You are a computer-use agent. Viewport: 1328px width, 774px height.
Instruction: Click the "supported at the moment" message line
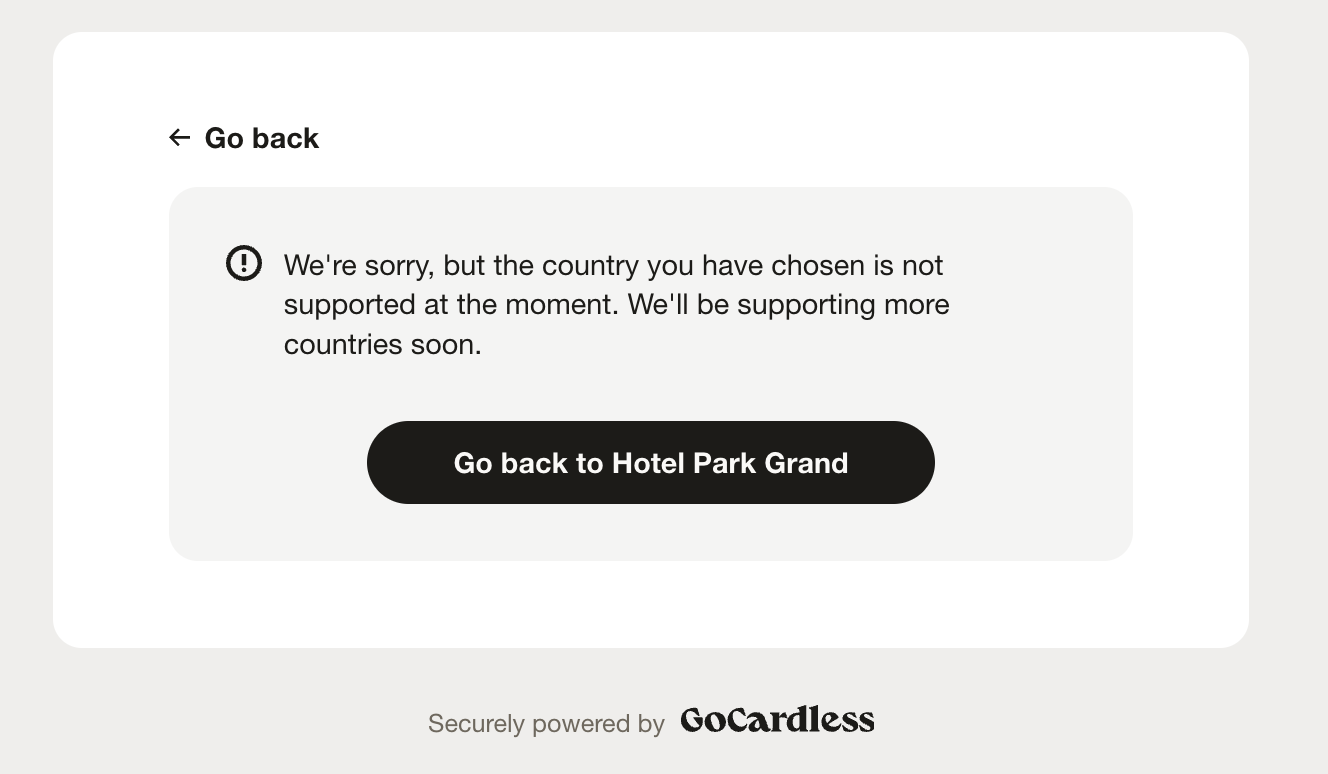(x=616, y=304)
